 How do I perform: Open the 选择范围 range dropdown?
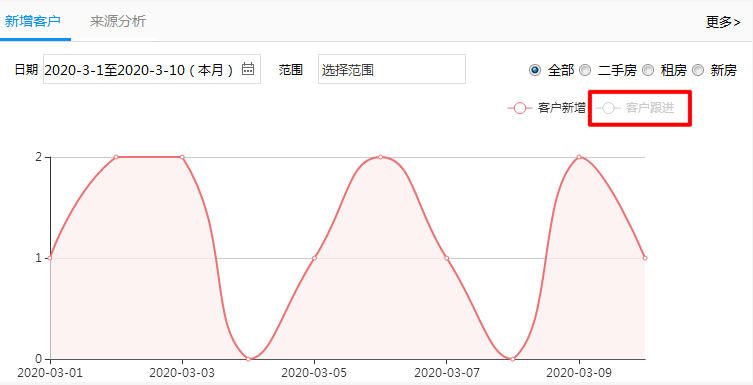[x=392, y=69]
